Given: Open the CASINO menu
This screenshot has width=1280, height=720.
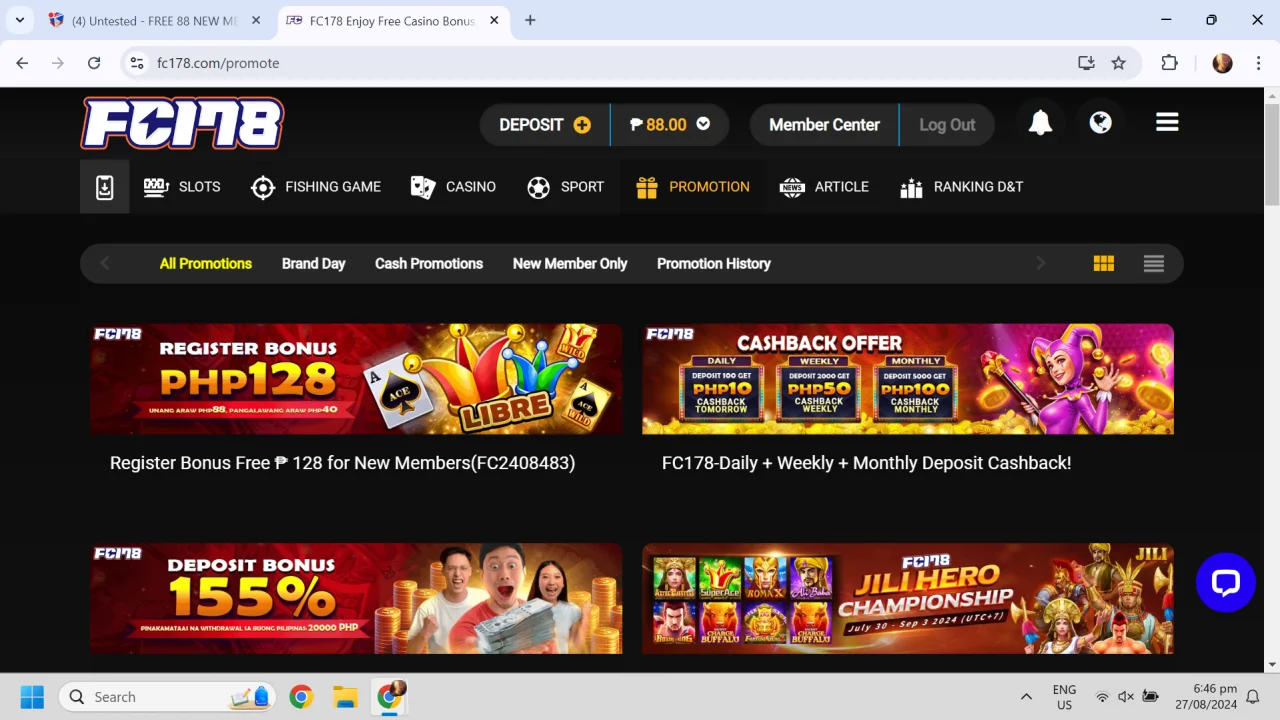Looking at the screenshot, I should click(453, 187).
